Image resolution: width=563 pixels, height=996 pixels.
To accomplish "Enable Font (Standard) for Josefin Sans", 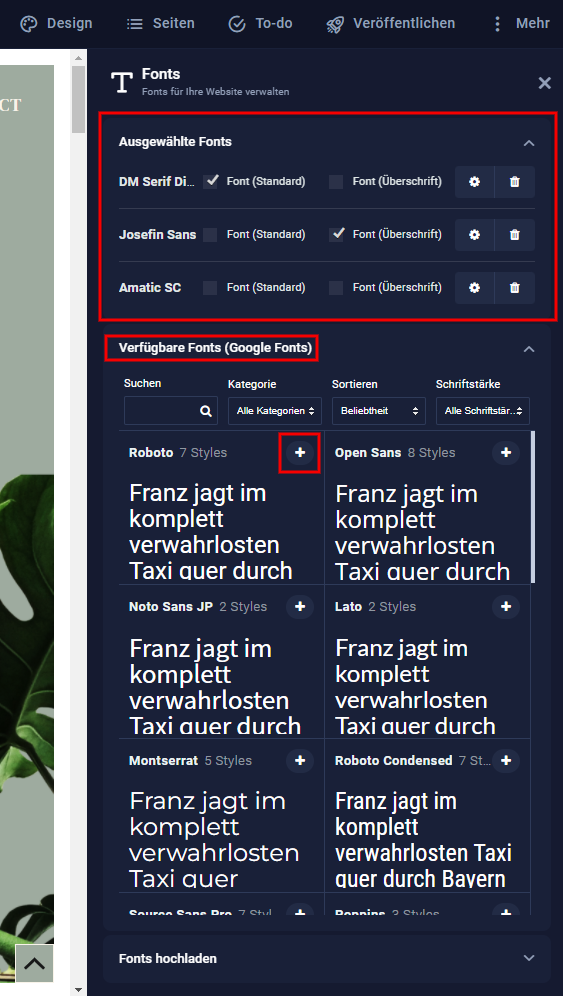I will pyautogui.click(x=210, y=234).
